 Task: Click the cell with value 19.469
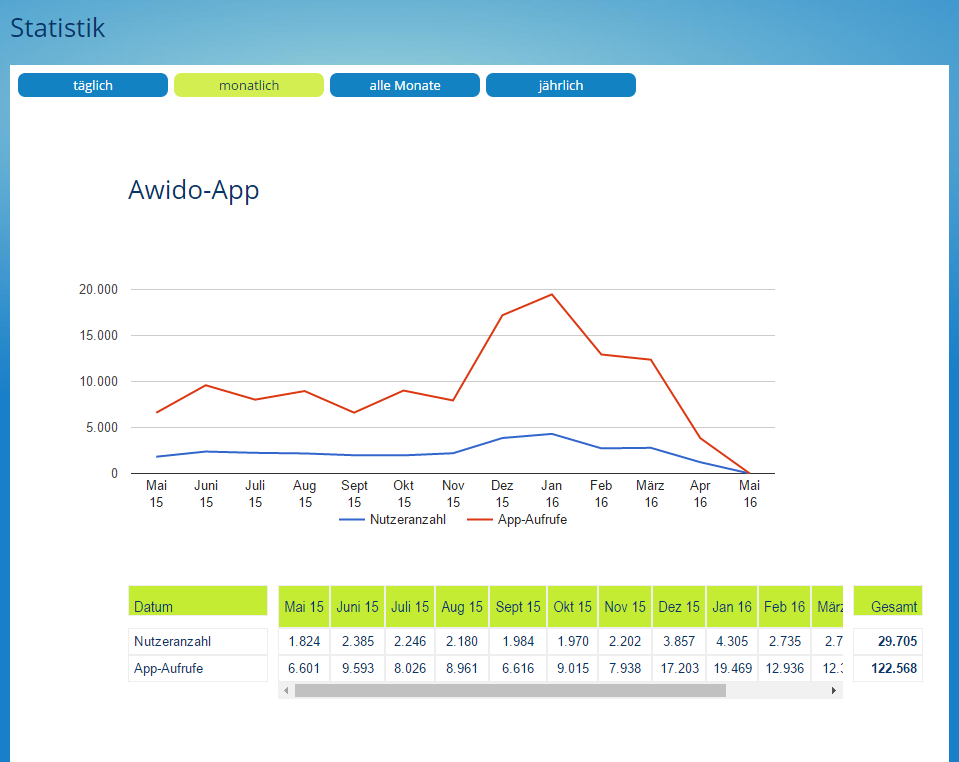pyautogui.click(x=732, y=668)
